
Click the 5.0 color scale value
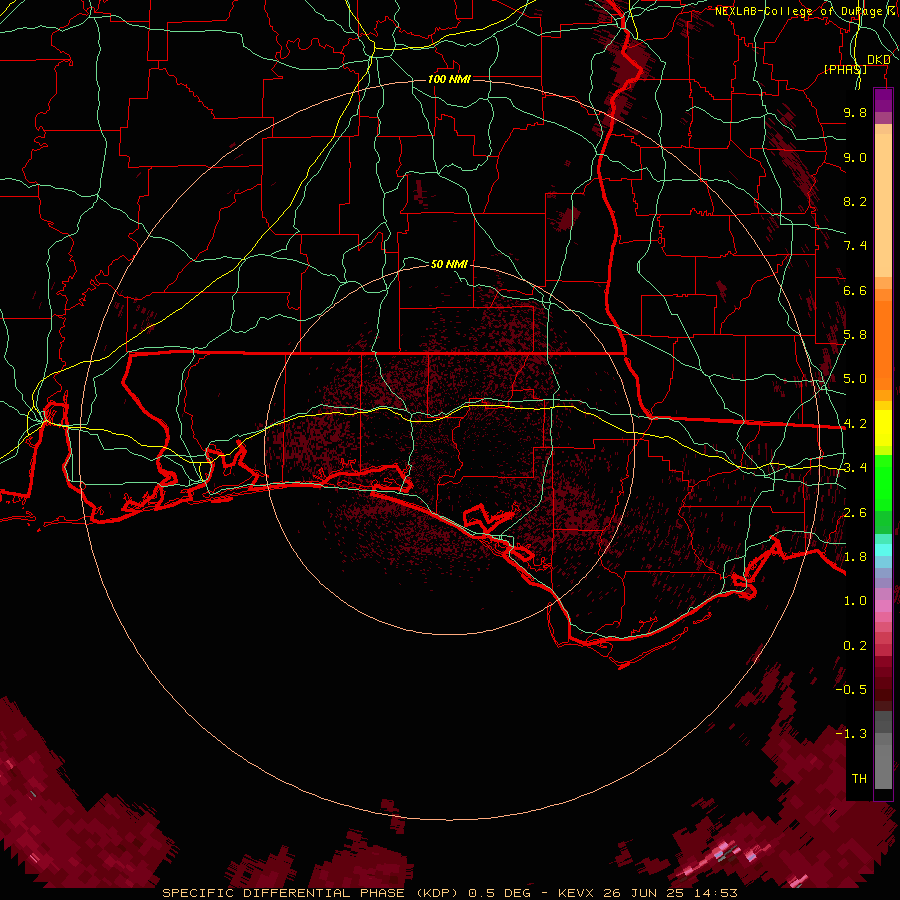point(855,379)
